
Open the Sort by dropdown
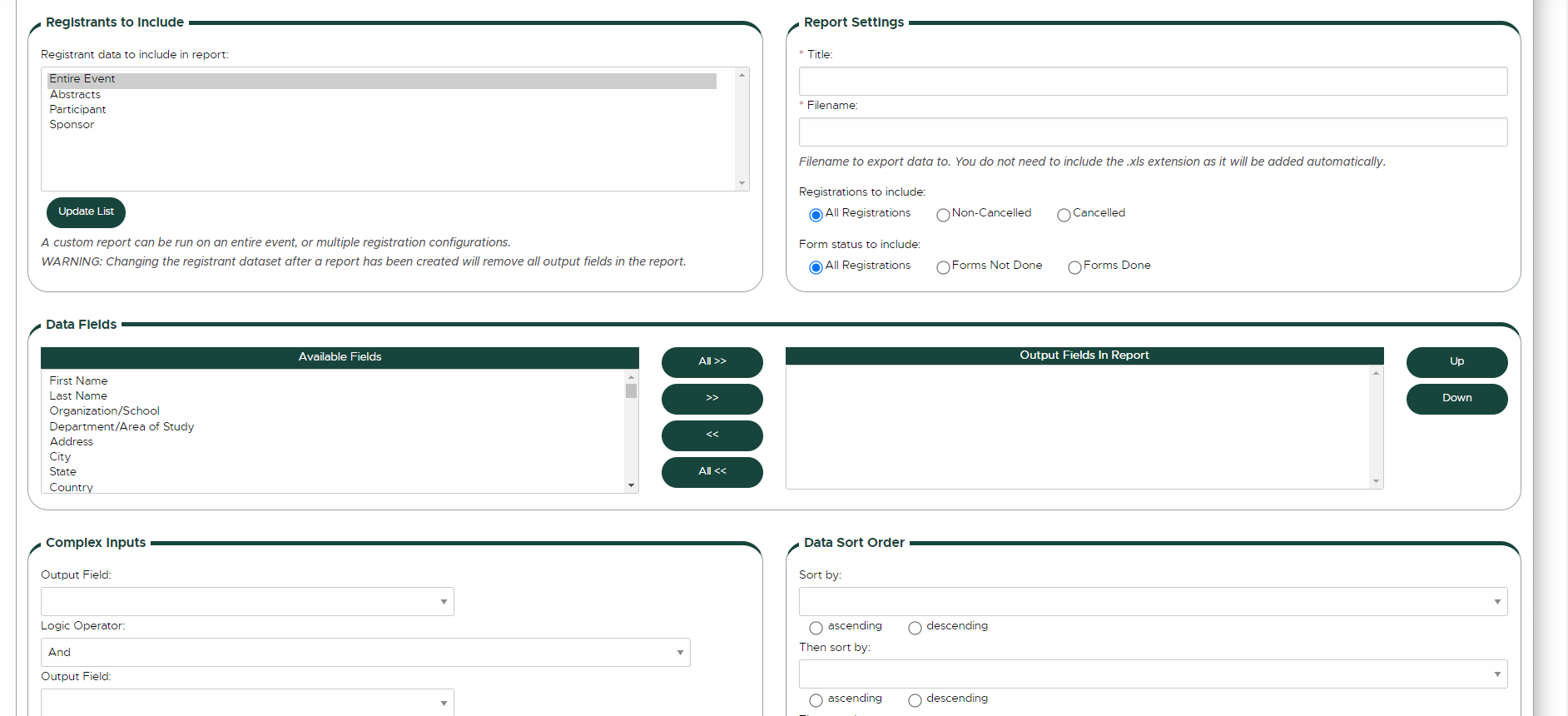pos(1153,602)
